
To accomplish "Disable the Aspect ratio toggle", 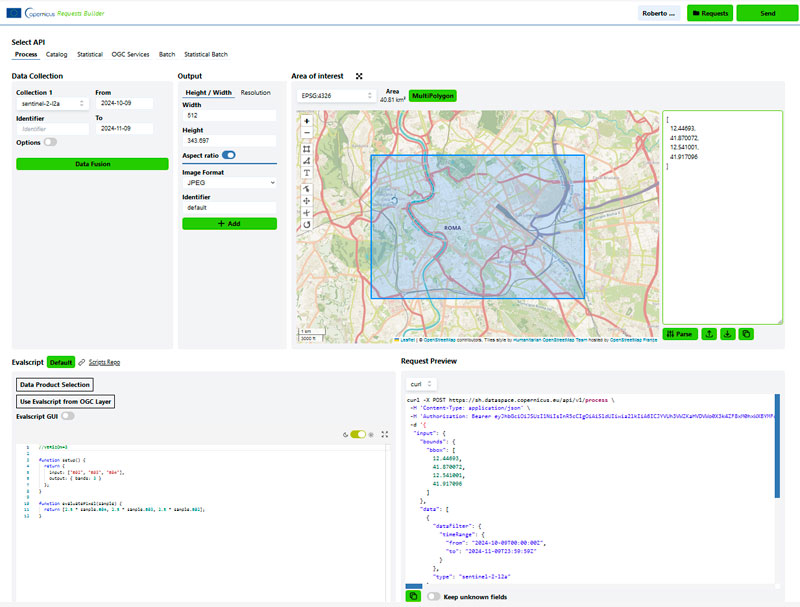I will [x=229, y=155].
